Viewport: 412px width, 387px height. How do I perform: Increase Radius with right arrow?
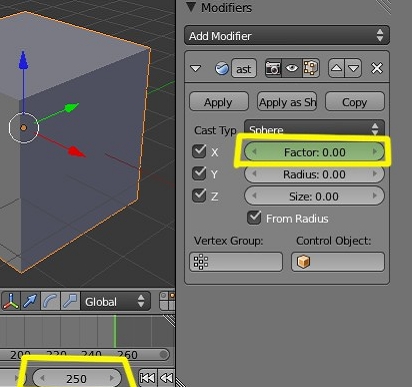(x=375, y=174)
